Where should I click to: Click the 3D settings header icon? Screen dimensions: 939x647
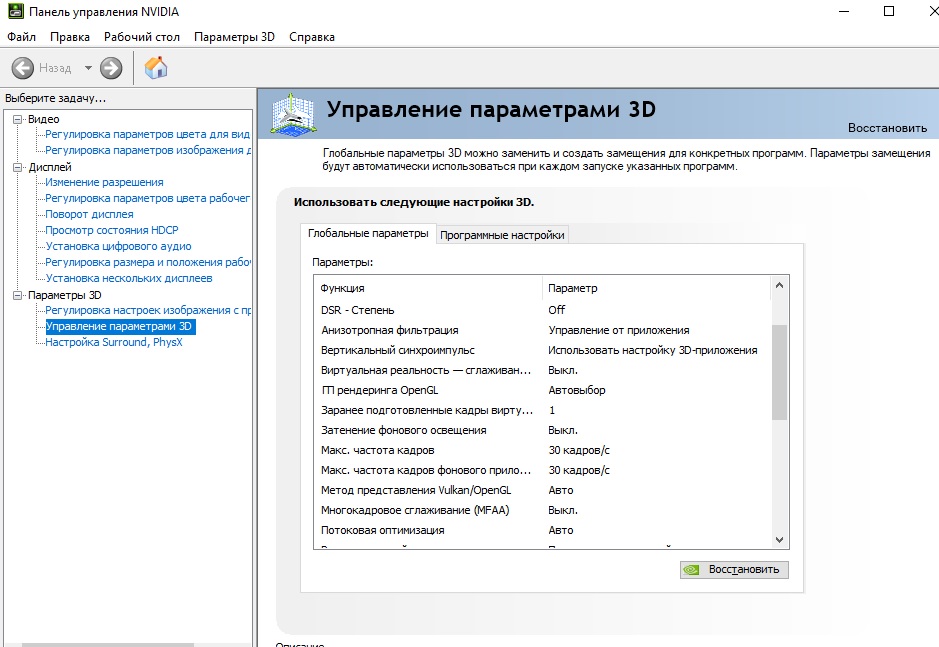point(292,114)
